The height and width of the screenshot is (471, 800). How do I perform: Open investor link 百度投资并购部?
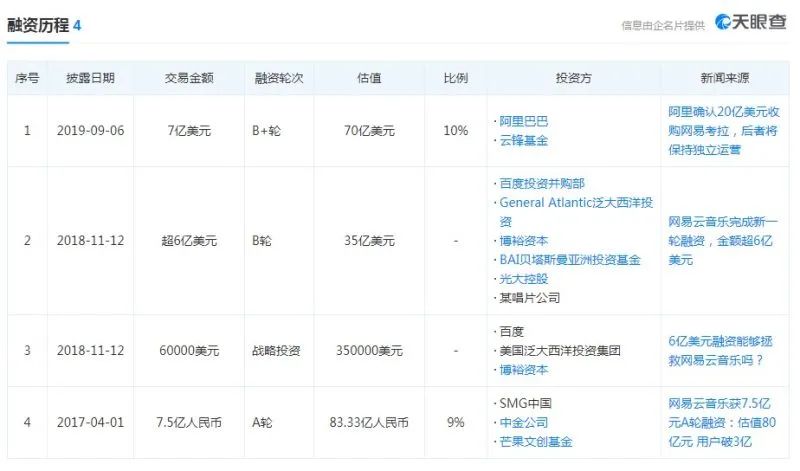pyautogui.click(x=542, y=183)
